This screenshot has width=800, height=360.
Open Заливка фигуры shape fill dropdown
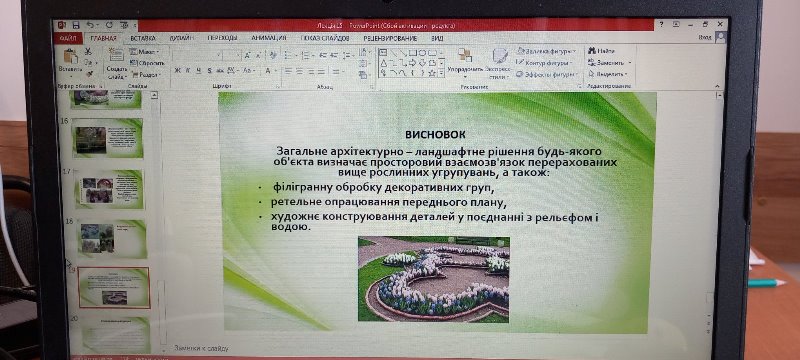(546, 51)
